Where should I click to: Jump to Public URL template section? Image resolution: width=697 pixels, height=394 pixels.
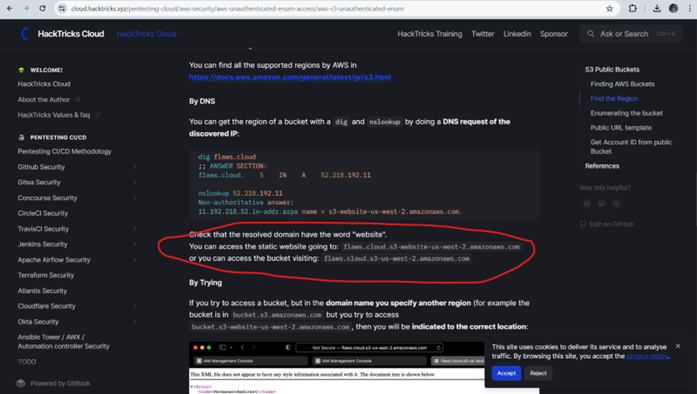click(621, 128)
